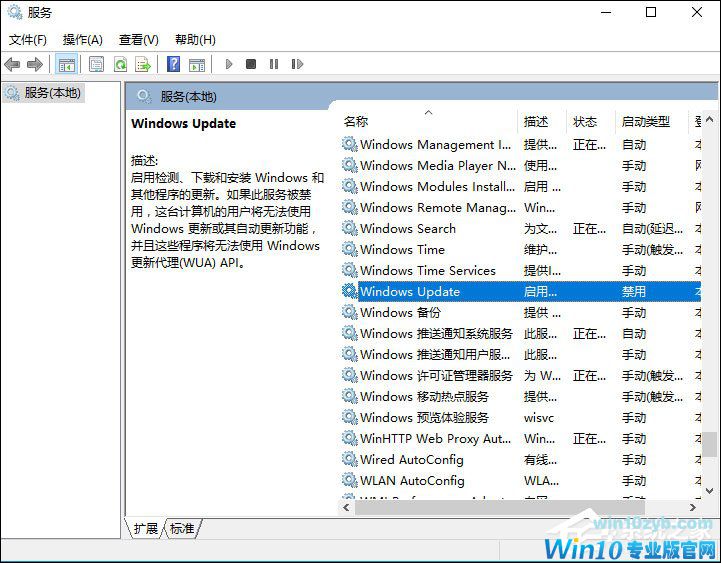Open the 查看(V) menu

tap(139, 40)
